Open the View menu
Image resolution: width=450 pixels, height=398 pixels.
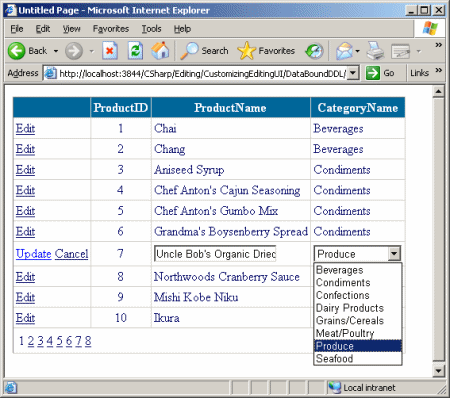click(72, 29)
